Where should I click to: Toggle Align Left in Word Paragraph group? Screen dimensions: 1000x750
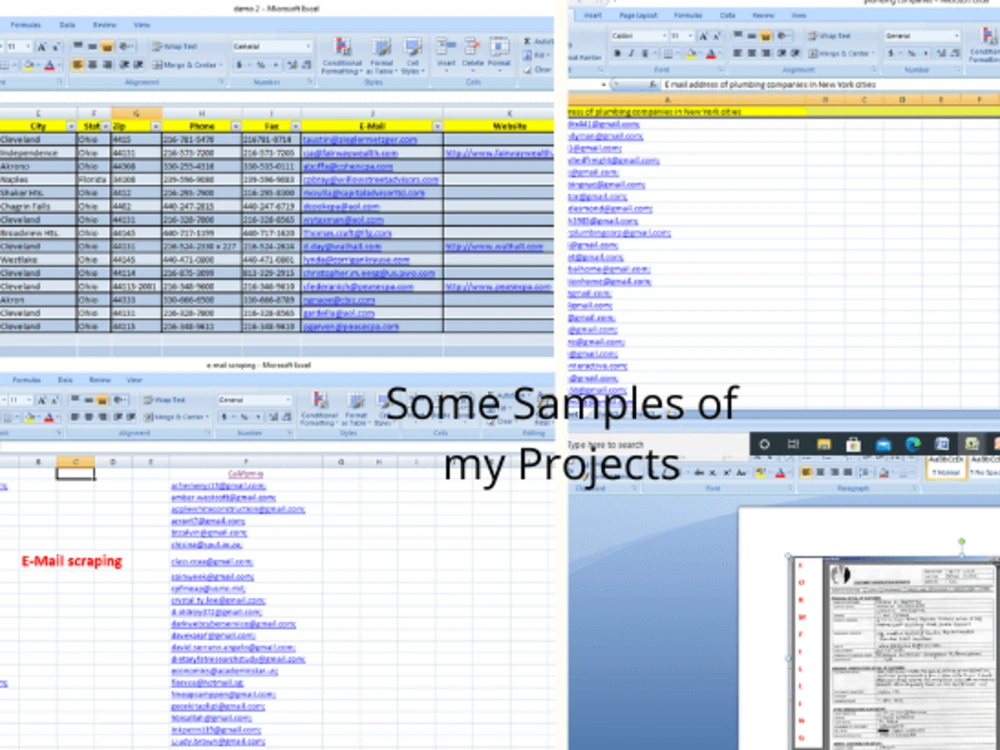point(806,472)
